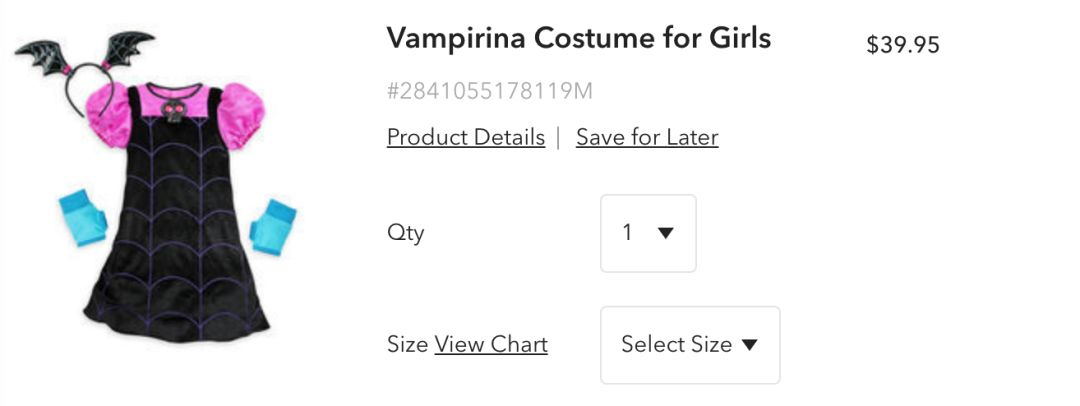Click the right blue glove in image
This screenshot has height=406, width=1080.
coord(274,227)
